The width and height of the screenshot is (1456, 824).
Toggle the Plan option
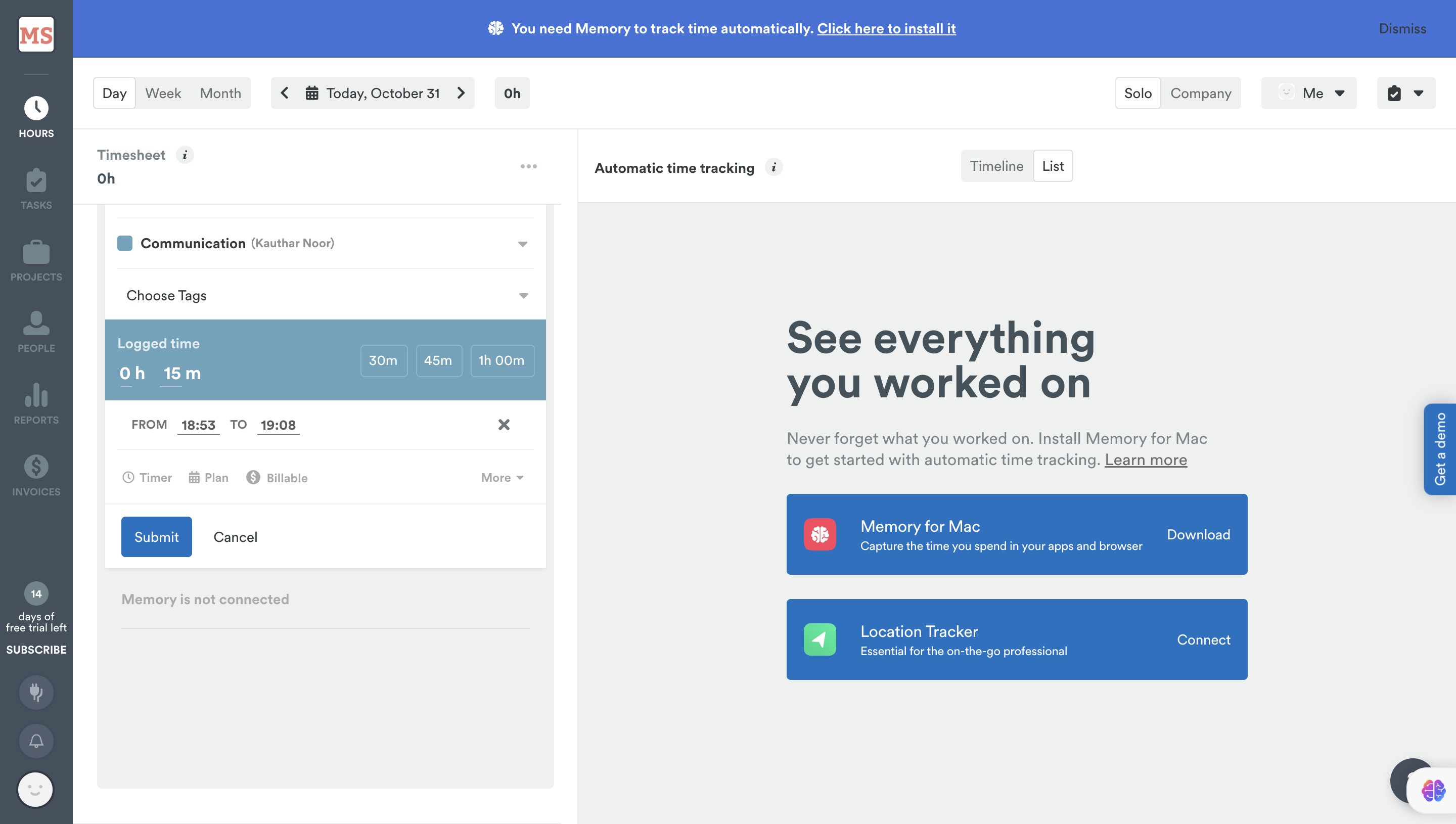coord(208,478)
